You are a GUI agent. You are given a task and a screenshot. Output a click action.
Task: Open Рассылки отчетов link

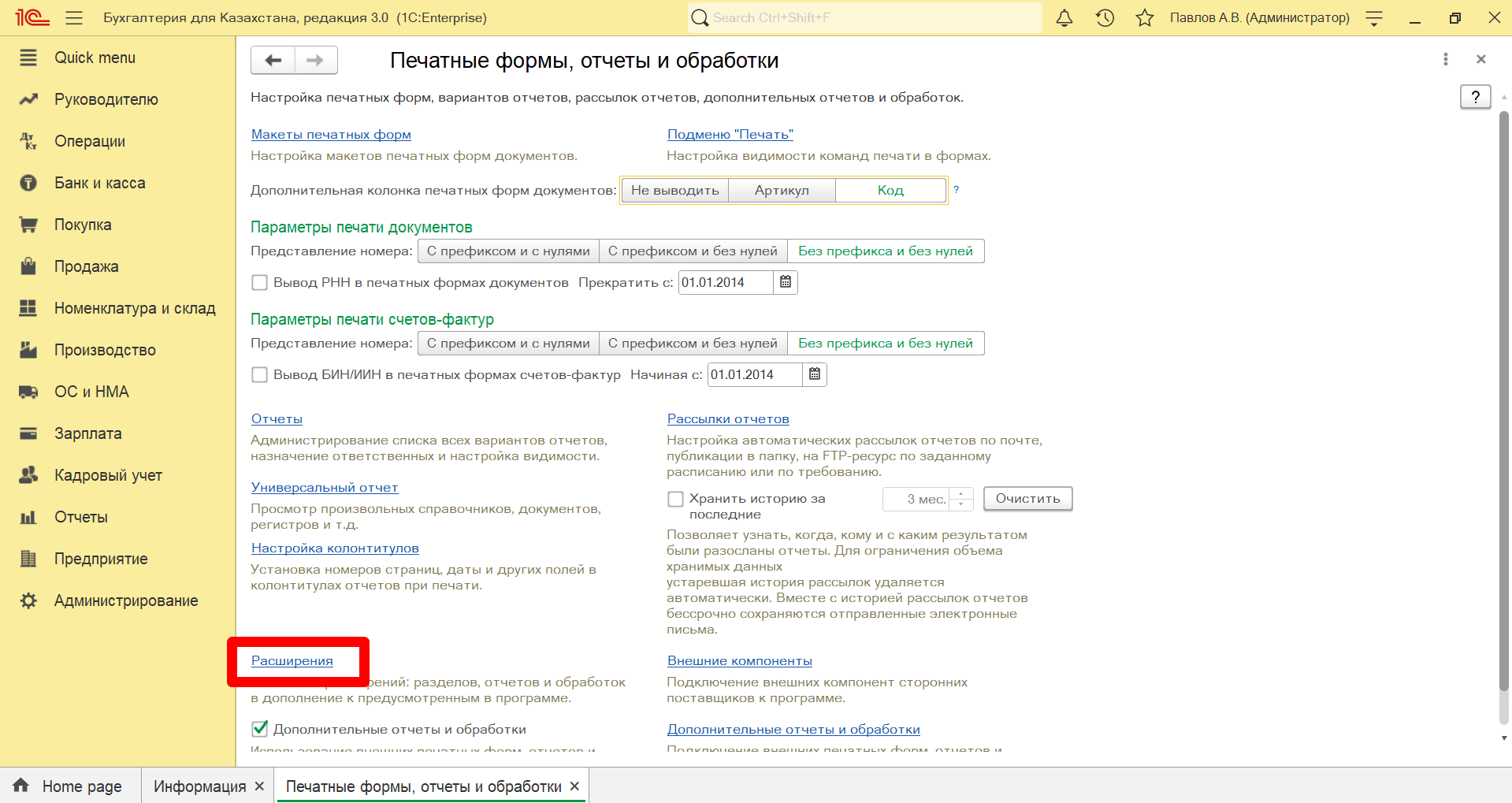(x=728, y=418)
